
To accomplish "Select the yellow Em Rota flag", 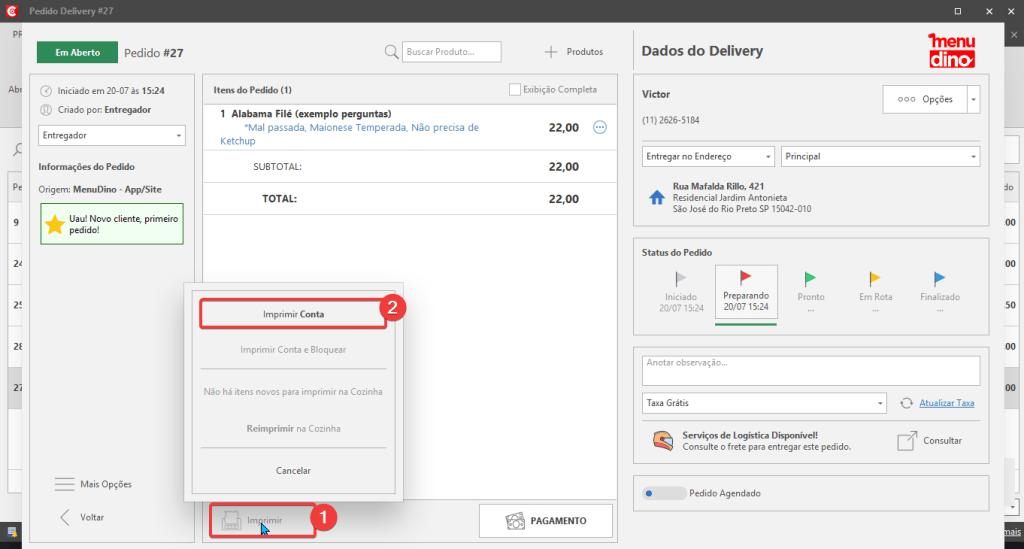I will coord(874,279).
